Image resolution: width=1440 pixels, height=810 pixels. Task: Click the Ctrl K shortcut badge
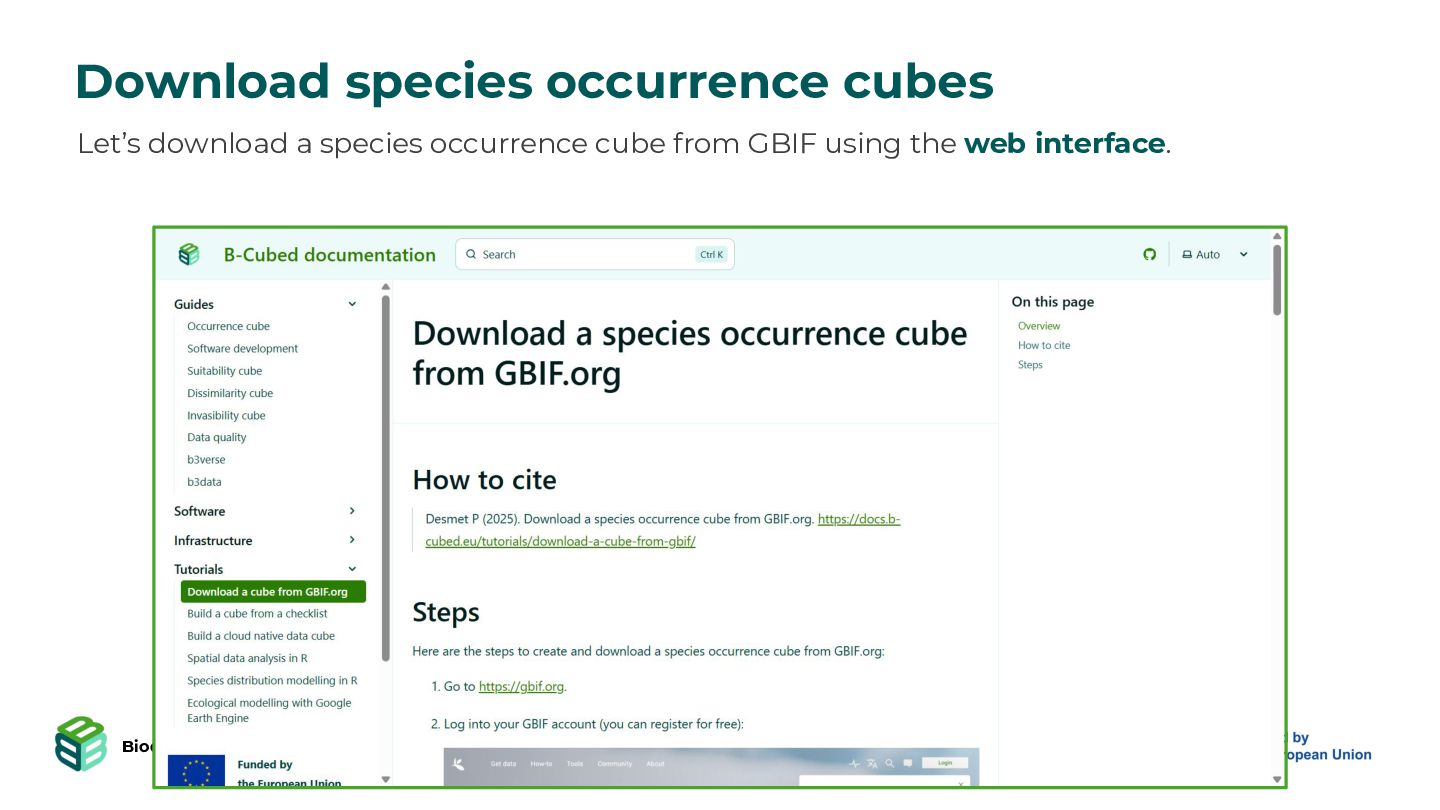tap(712, 254)
